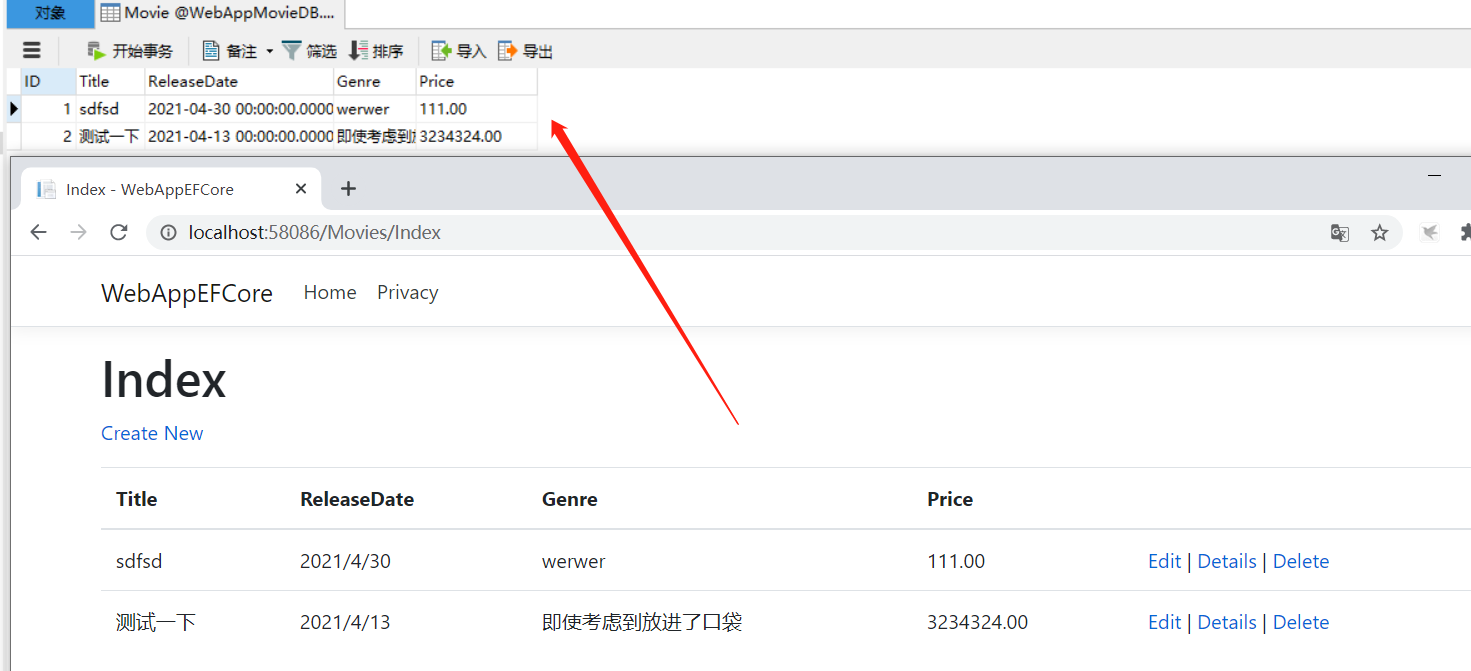1471x671 pixels.
Task: Click the ReleaseDate column header in Navicat
Action: 239,81
